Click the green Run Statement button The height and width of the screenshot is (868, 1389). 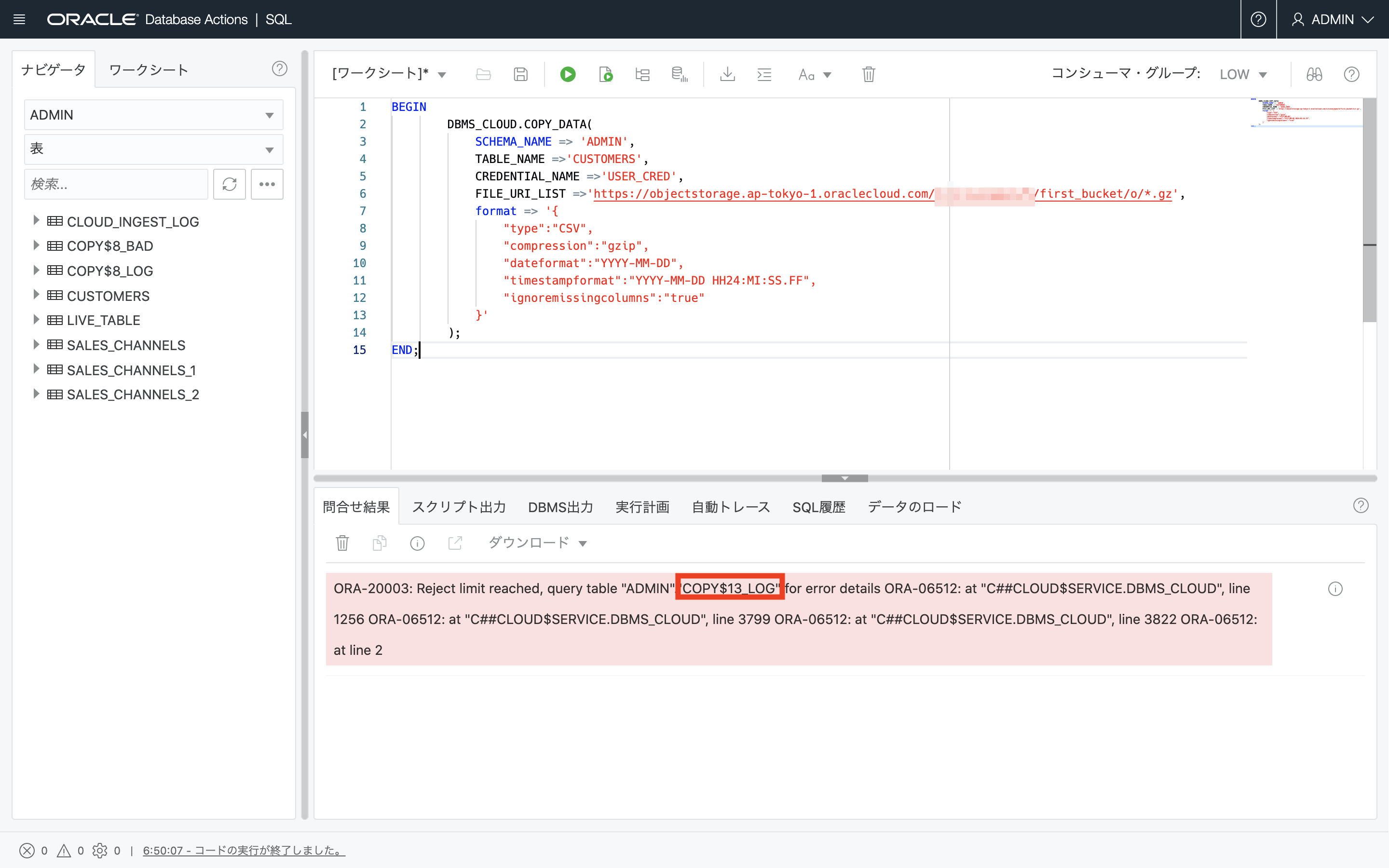(x=568, y=74)
